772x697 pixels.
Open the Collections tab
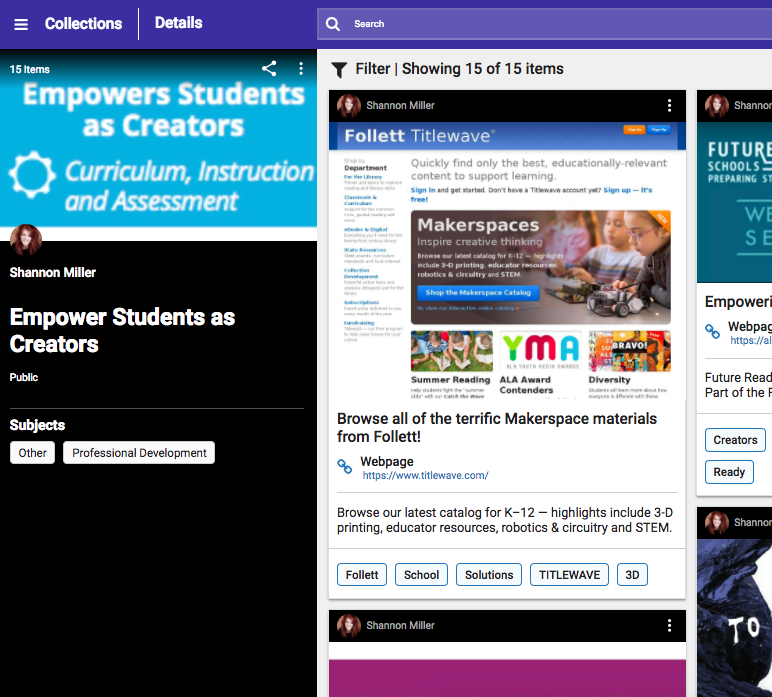pos(83,24)
